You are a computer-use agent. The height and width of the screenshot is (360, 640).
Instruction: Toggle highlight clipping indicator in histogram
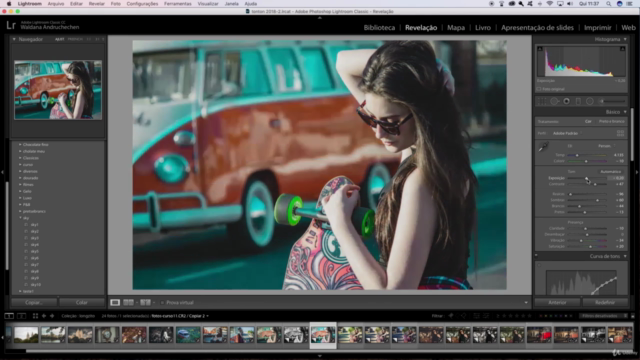[622, 49]
